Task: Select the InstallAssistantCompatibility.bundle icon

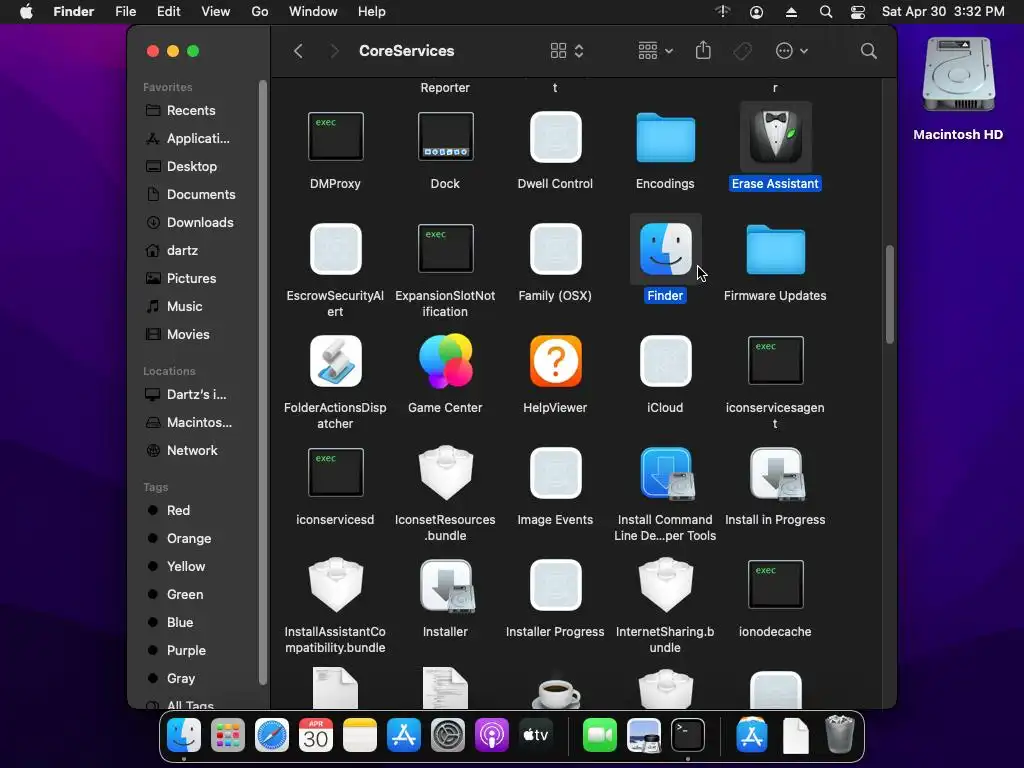Action: click(336, 584)
